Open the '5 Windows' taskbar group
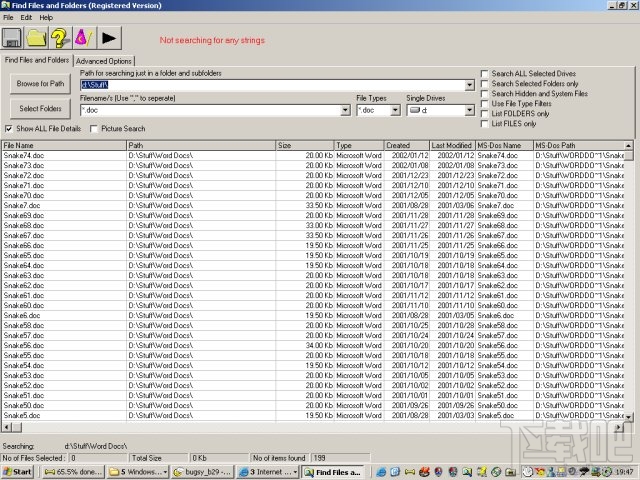The image size is (640, 480). pos(138,472)
